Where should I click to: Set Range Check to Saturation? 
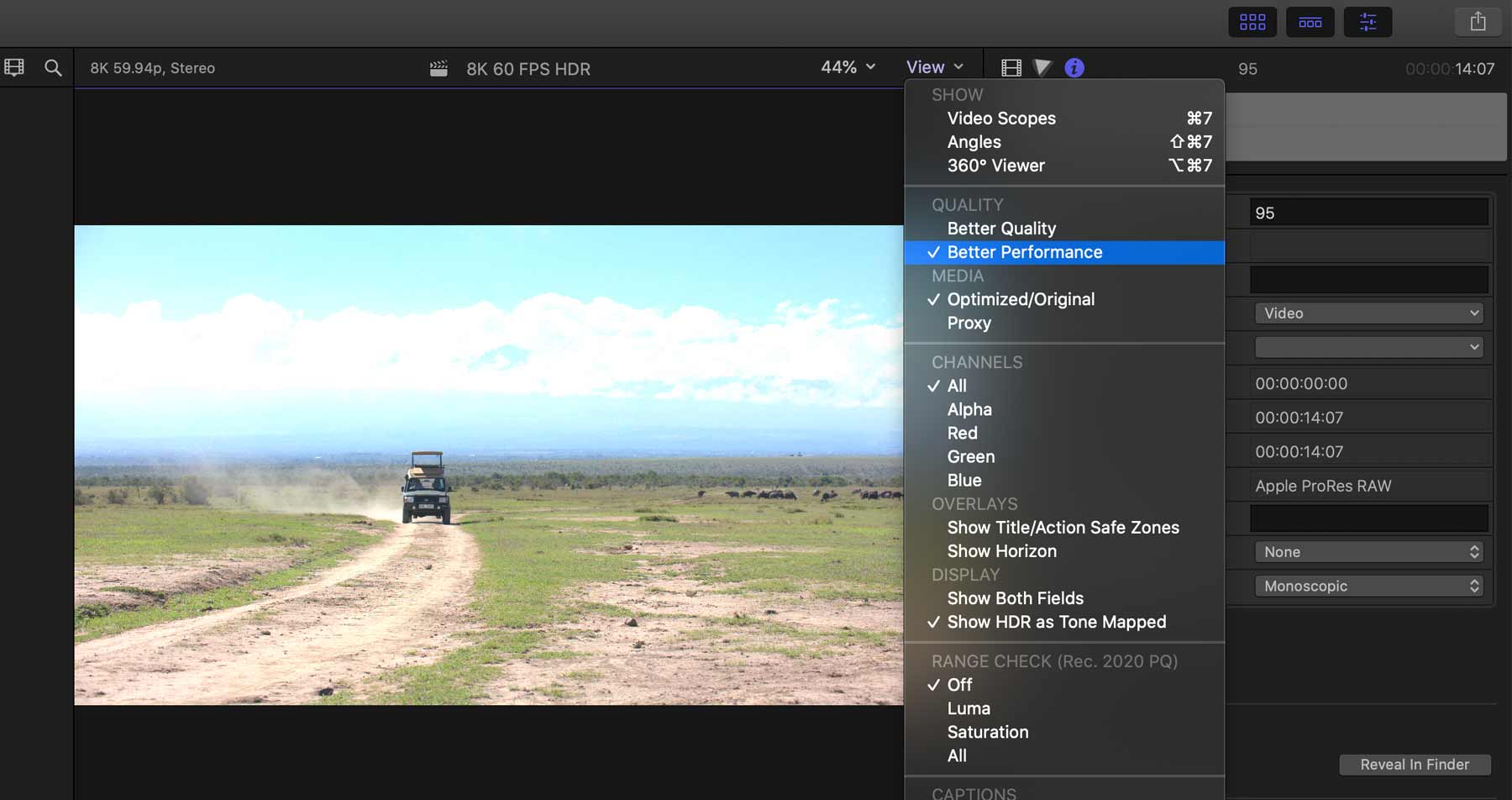[x=1064, y=732]
